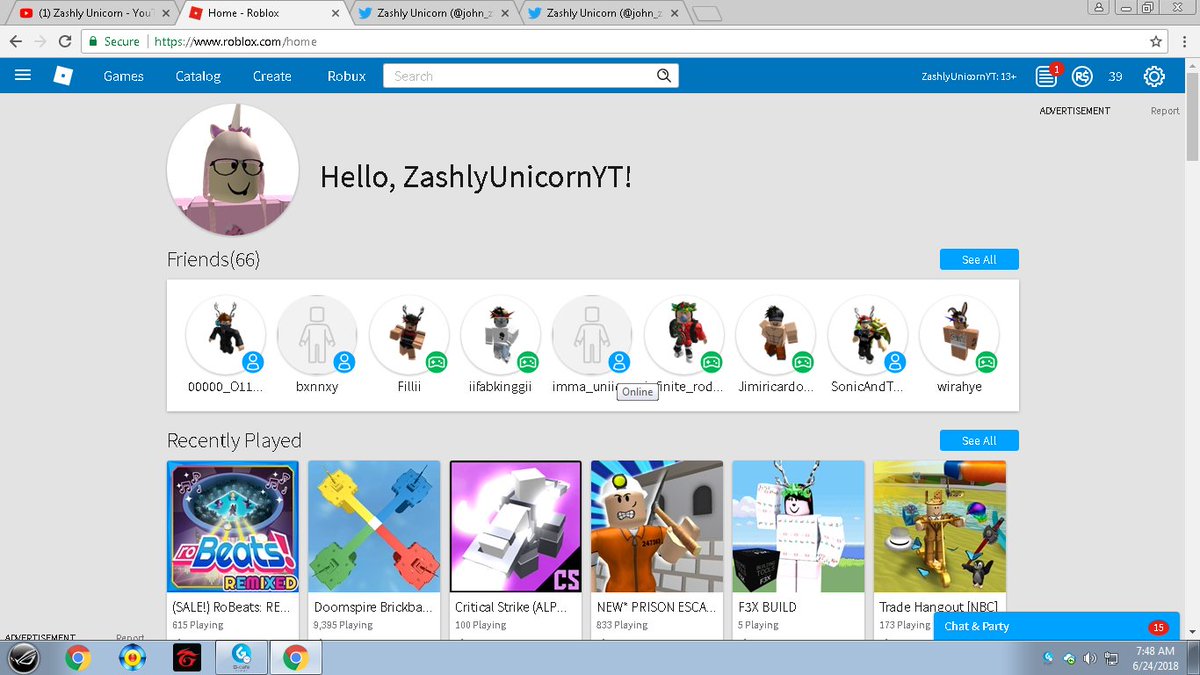Open the Critical Strike game thumbnail
The image size is (1200, 675).
pos(516,526)
